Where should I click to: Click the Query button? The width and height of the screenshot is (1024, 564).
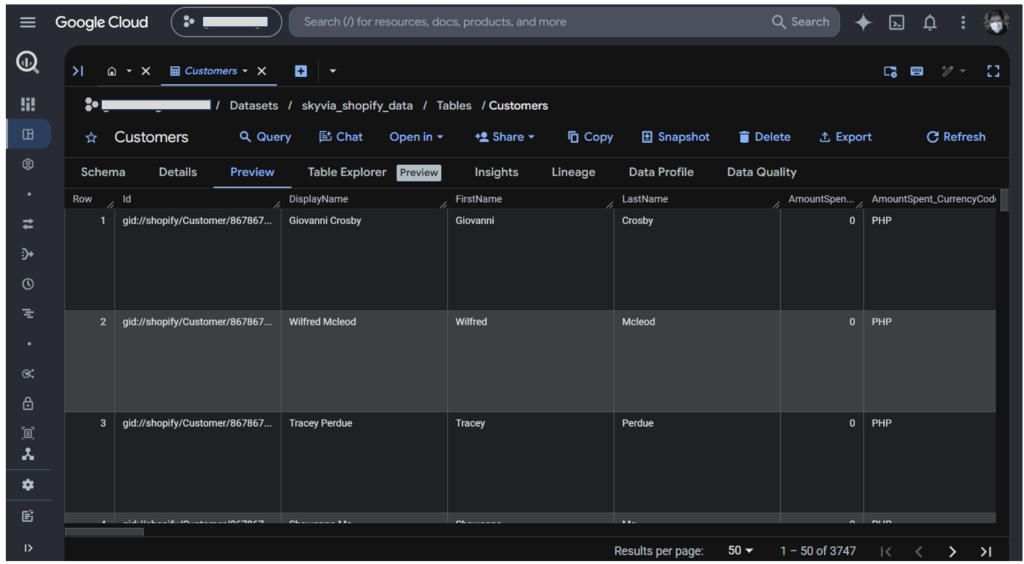pyautogui.click(x=265, y=137)
